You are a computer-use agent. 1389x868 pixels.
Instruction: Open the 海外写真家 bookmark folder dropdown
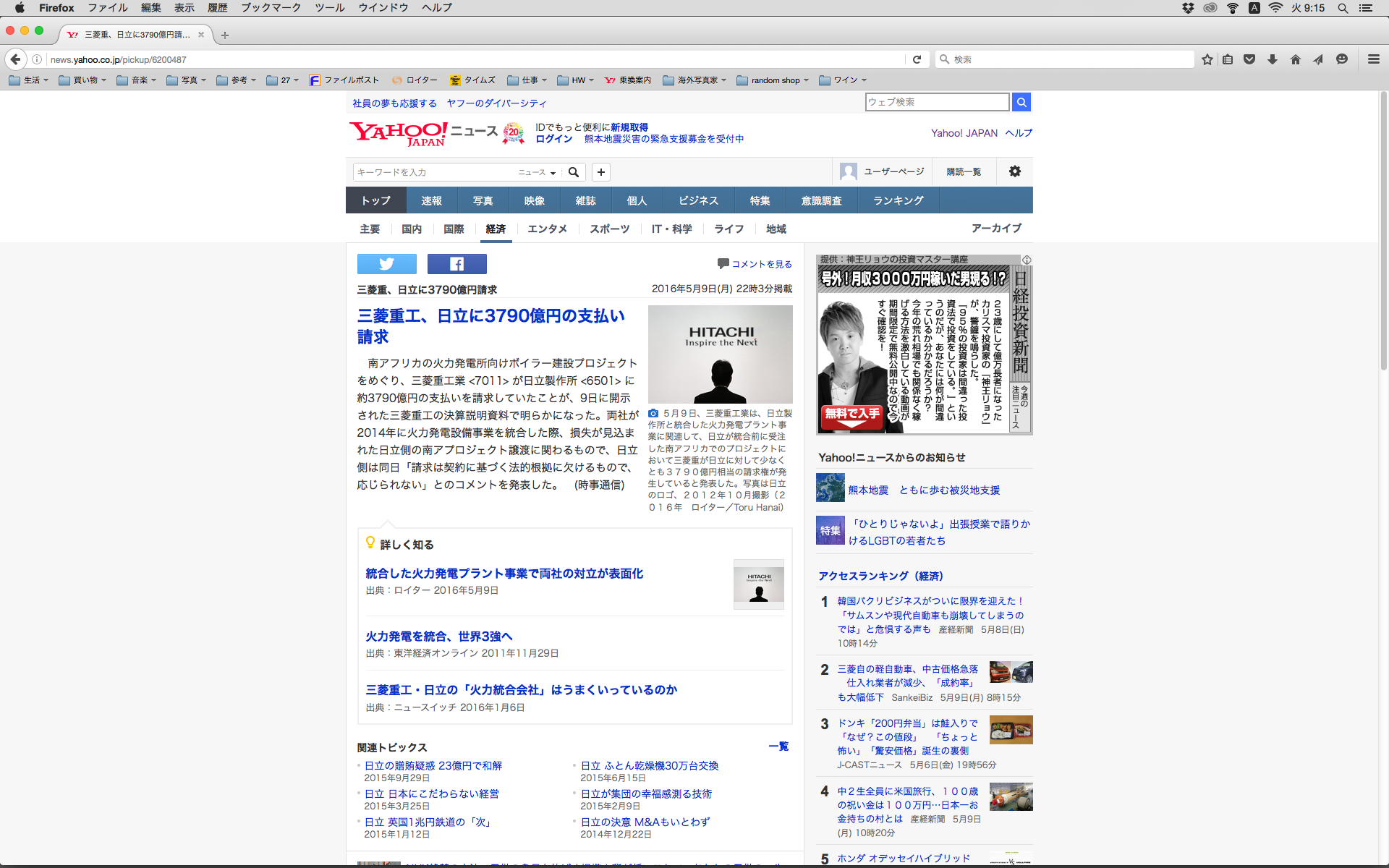[x=695, y=80]
